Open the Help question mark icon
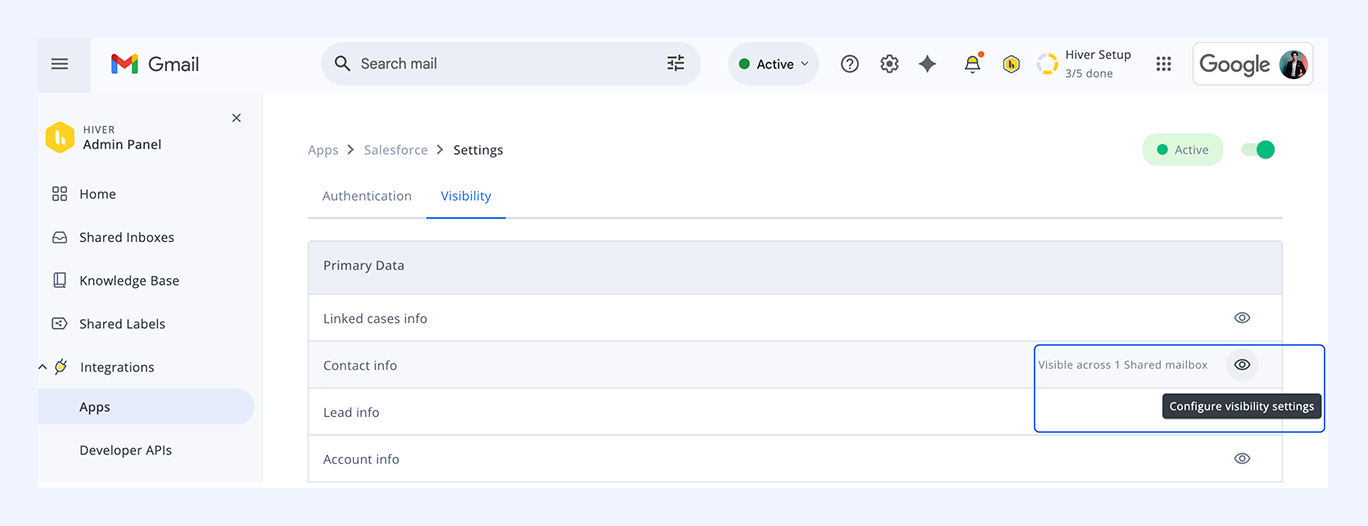Image resolution: width=1368 pixels, height=526 pixels. pyautogui.click(x=850, y=64)
